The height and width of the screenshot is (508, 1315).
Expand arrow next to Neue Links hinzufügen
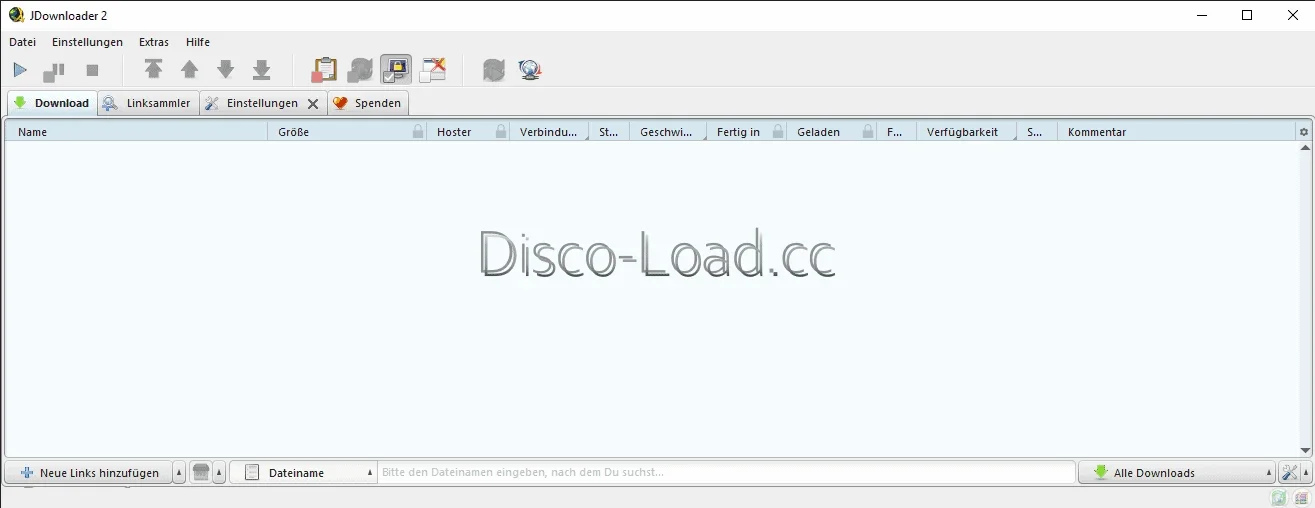click(x=179, y=473)
